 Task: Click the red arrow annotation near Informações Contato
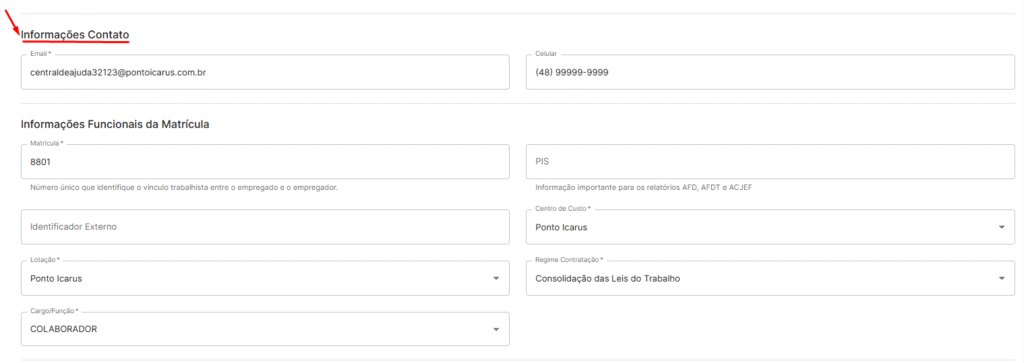[x=12, y=18]
